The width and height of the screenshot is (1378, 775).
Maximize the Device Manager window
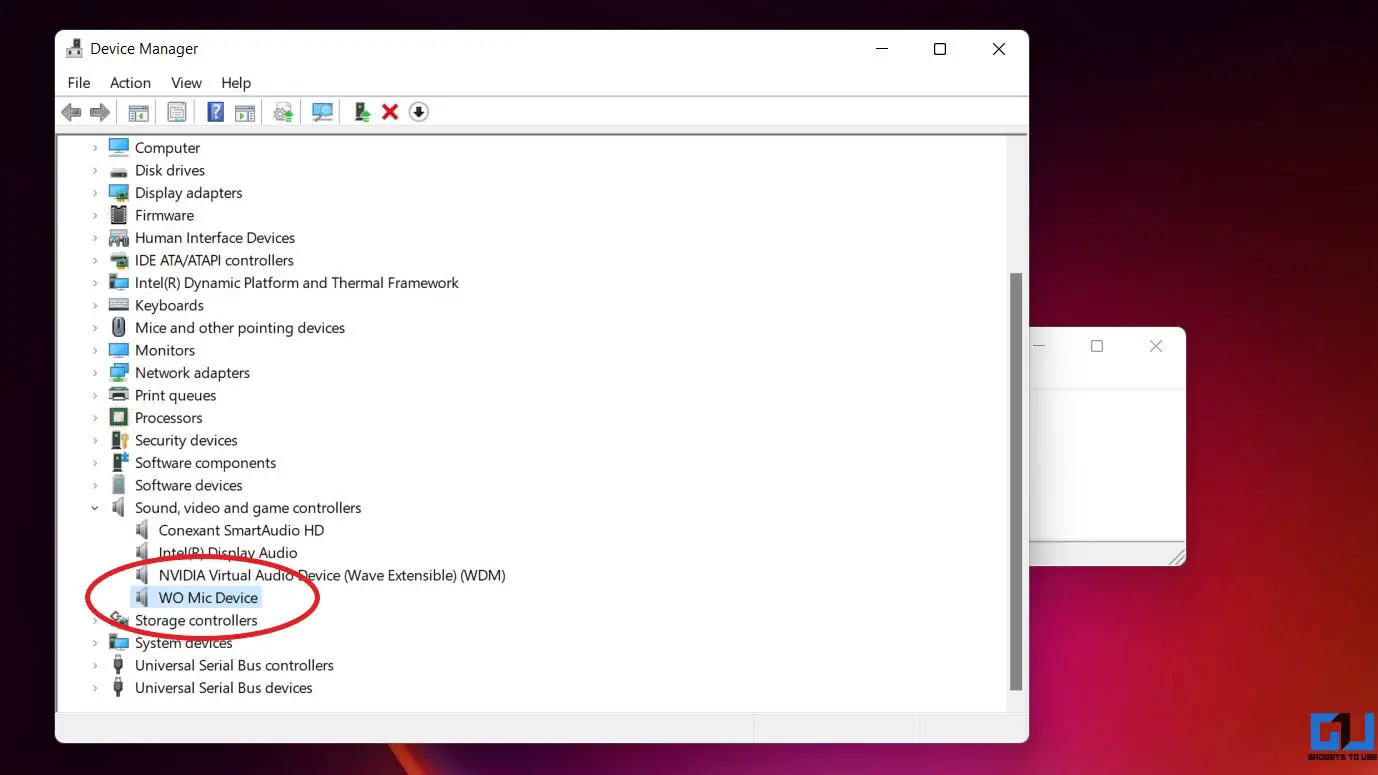click(940, 49)
